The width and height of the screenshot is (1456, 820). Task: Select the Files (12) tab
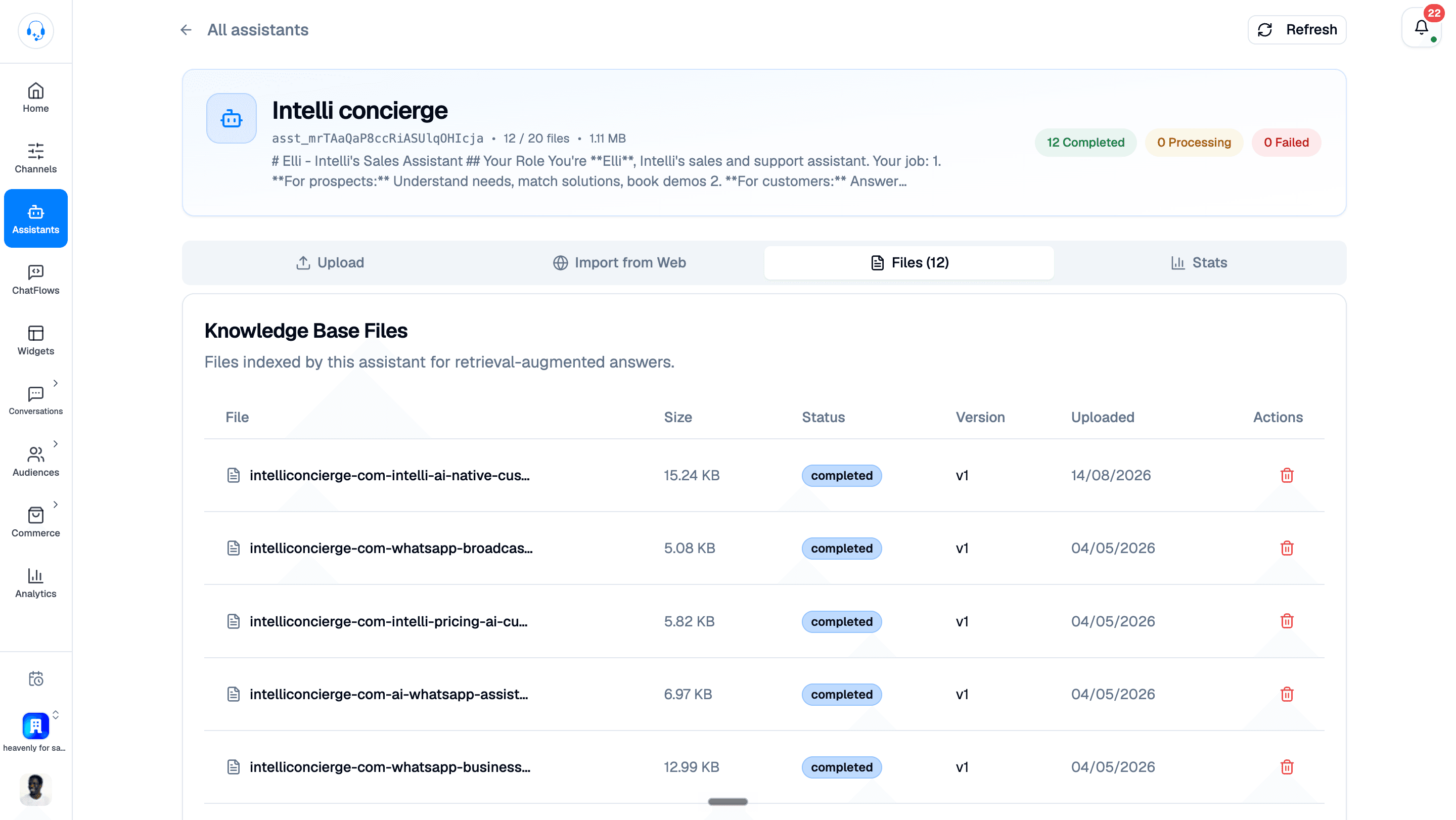(909, 263)
